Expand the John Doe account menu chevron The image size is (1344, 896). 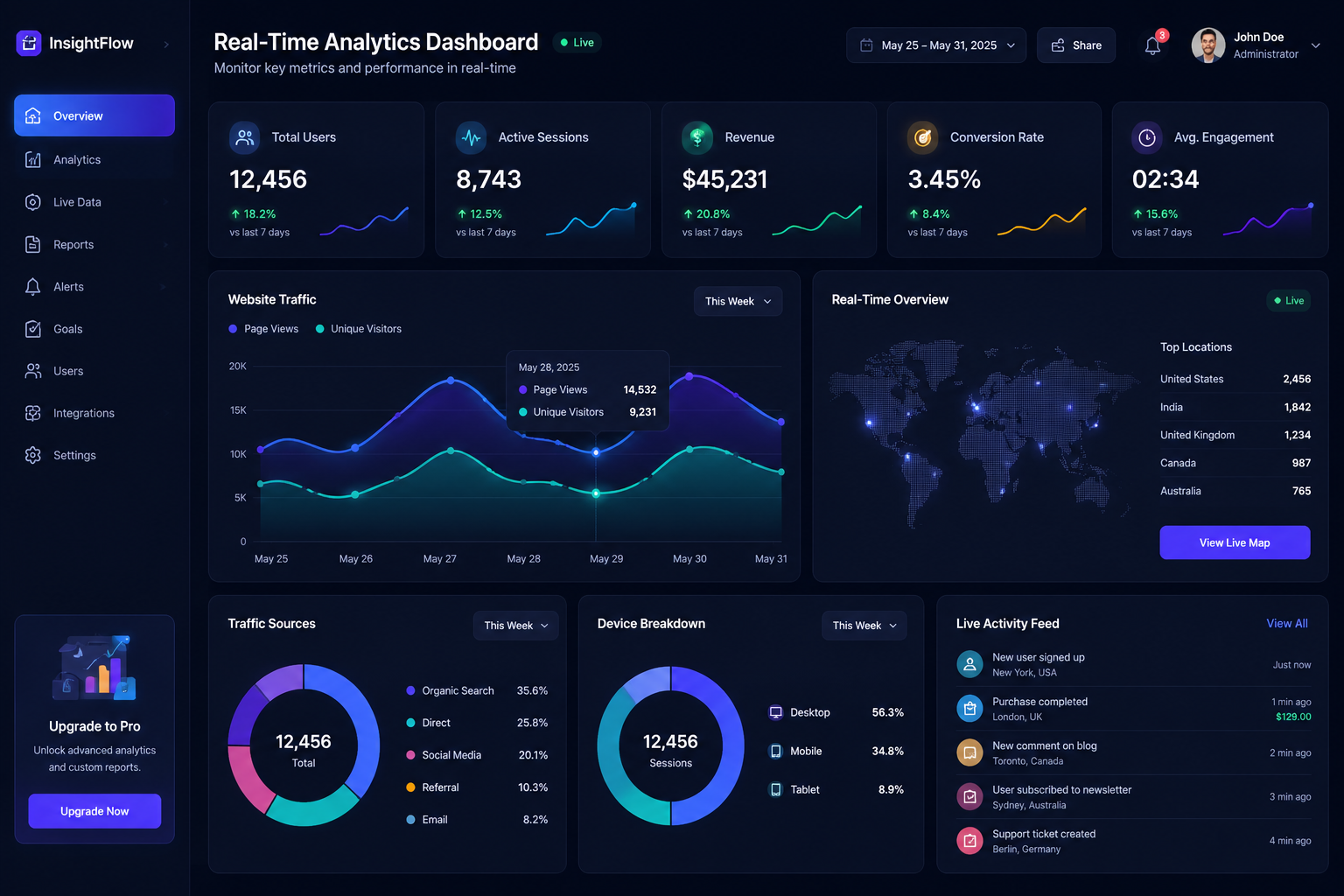pyautogui.click(x=1315, y=45)
